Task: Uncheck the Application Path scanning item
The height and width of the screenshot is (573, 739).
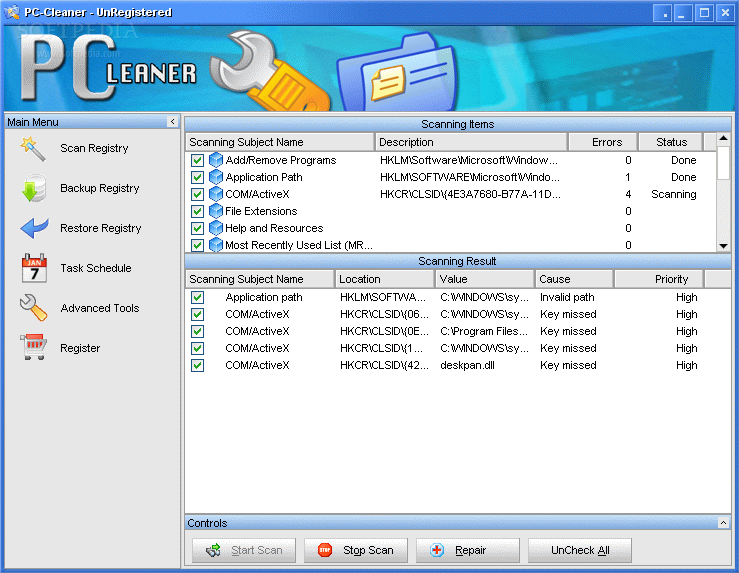Action: click(197, 177)
